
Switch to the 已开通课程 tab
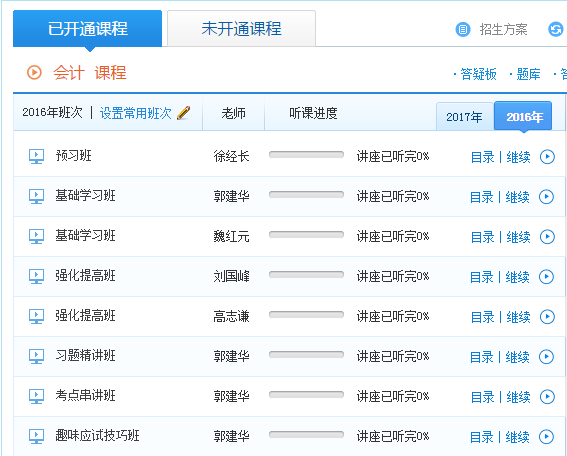pyautogui.click(x=88, y=29)
